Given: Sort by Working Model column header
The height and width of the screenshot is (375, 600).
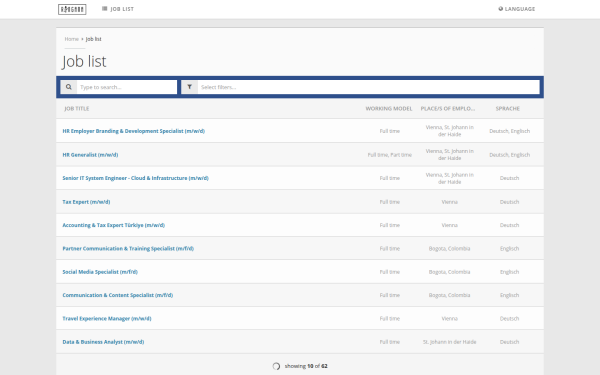Looking at the screenshot, I should (389, 109).
